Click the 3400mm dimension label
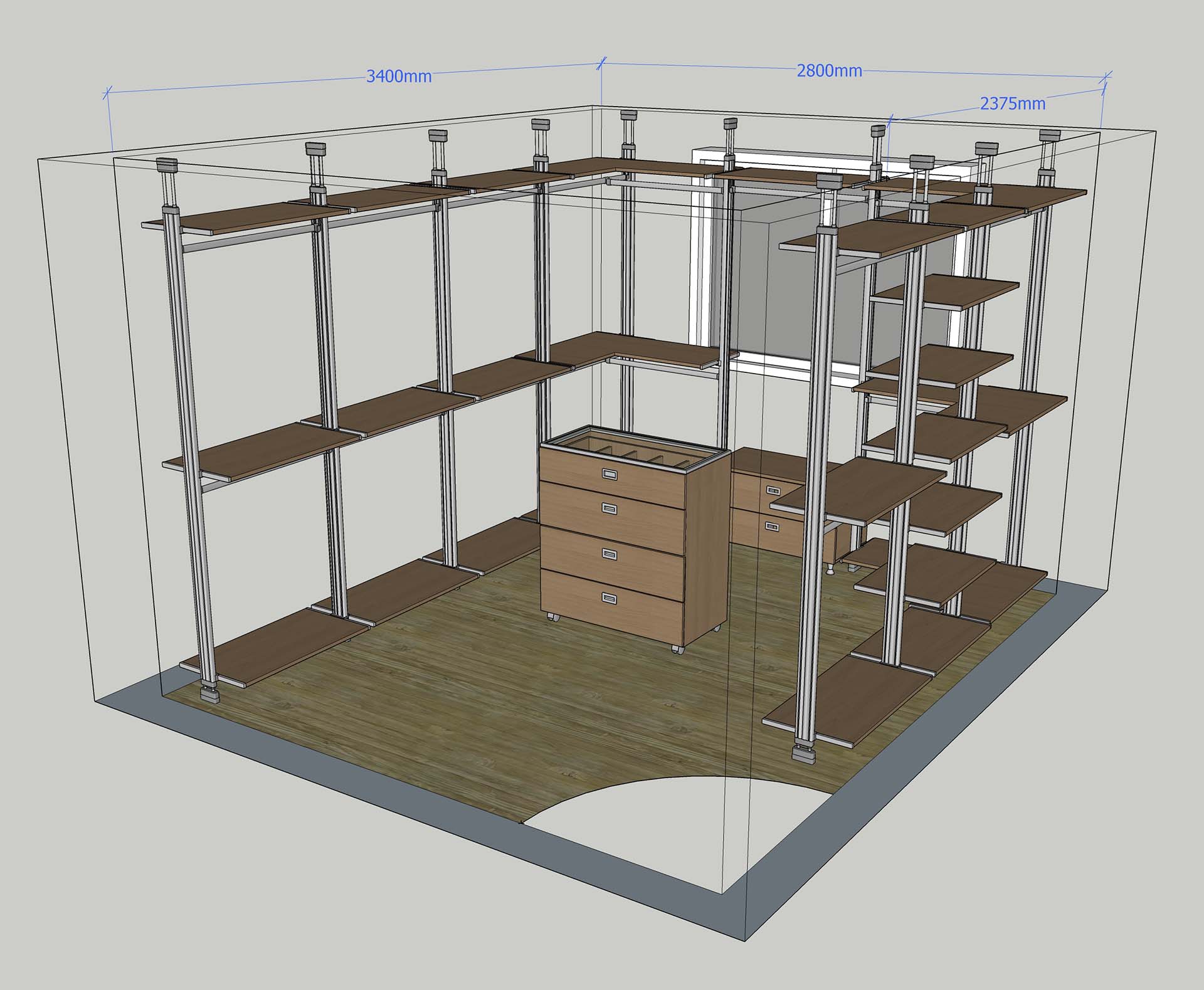 tap(399, 76)
